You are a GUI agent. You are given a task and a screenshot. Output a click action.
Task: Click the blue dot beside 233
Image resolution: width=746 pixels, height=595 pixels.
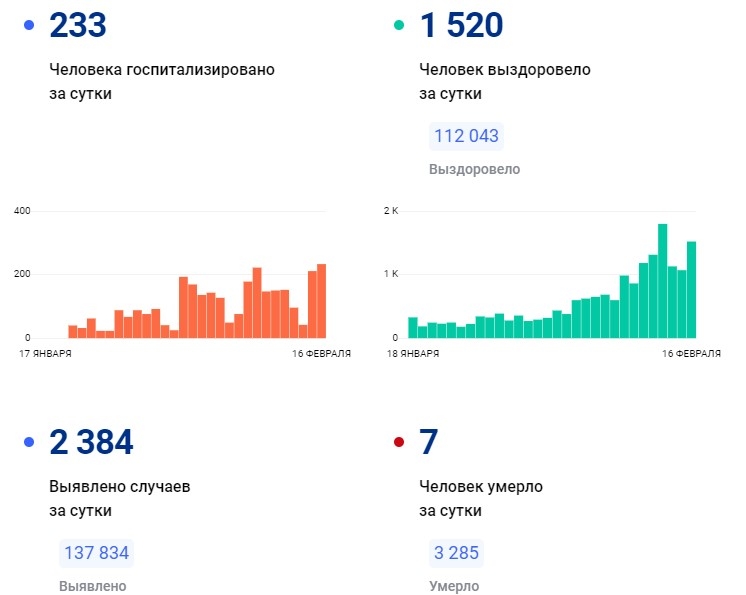(x=28, y=25)
